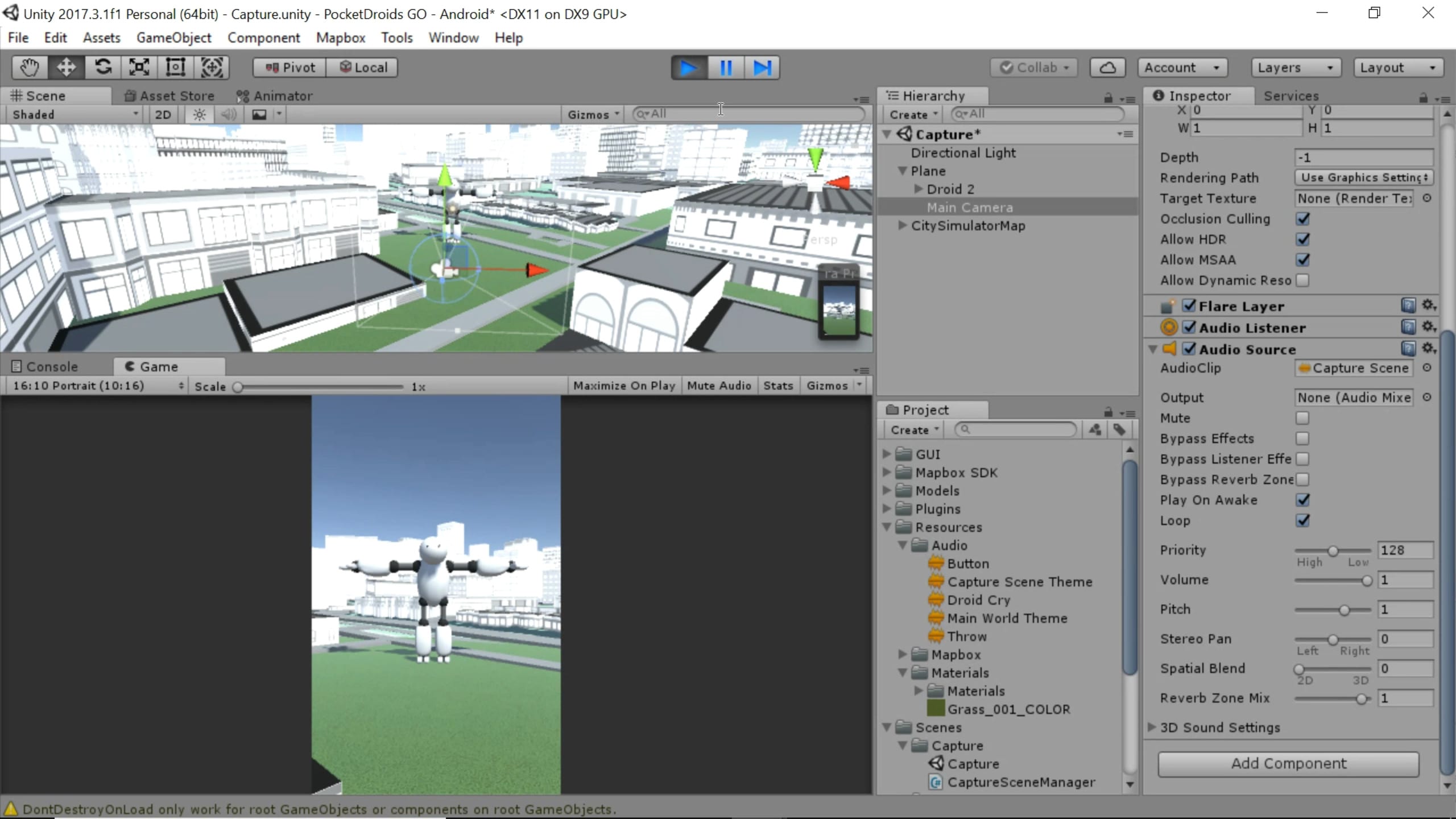Screen dimensions: 1456x819
Task: Toggle Allow MSAA checkbox
Action: [x=1302, y=260]
